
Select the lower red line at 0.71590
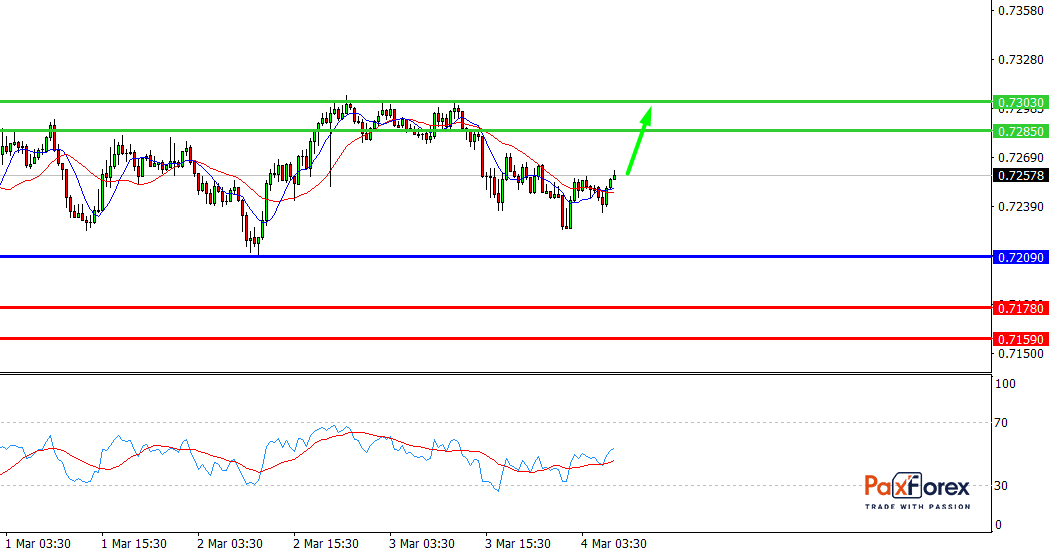[495, 339]
